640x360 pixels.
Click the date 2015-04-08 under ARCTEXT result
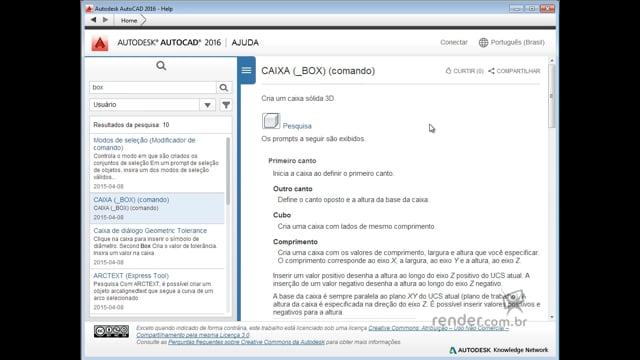[x=108, y=307]
